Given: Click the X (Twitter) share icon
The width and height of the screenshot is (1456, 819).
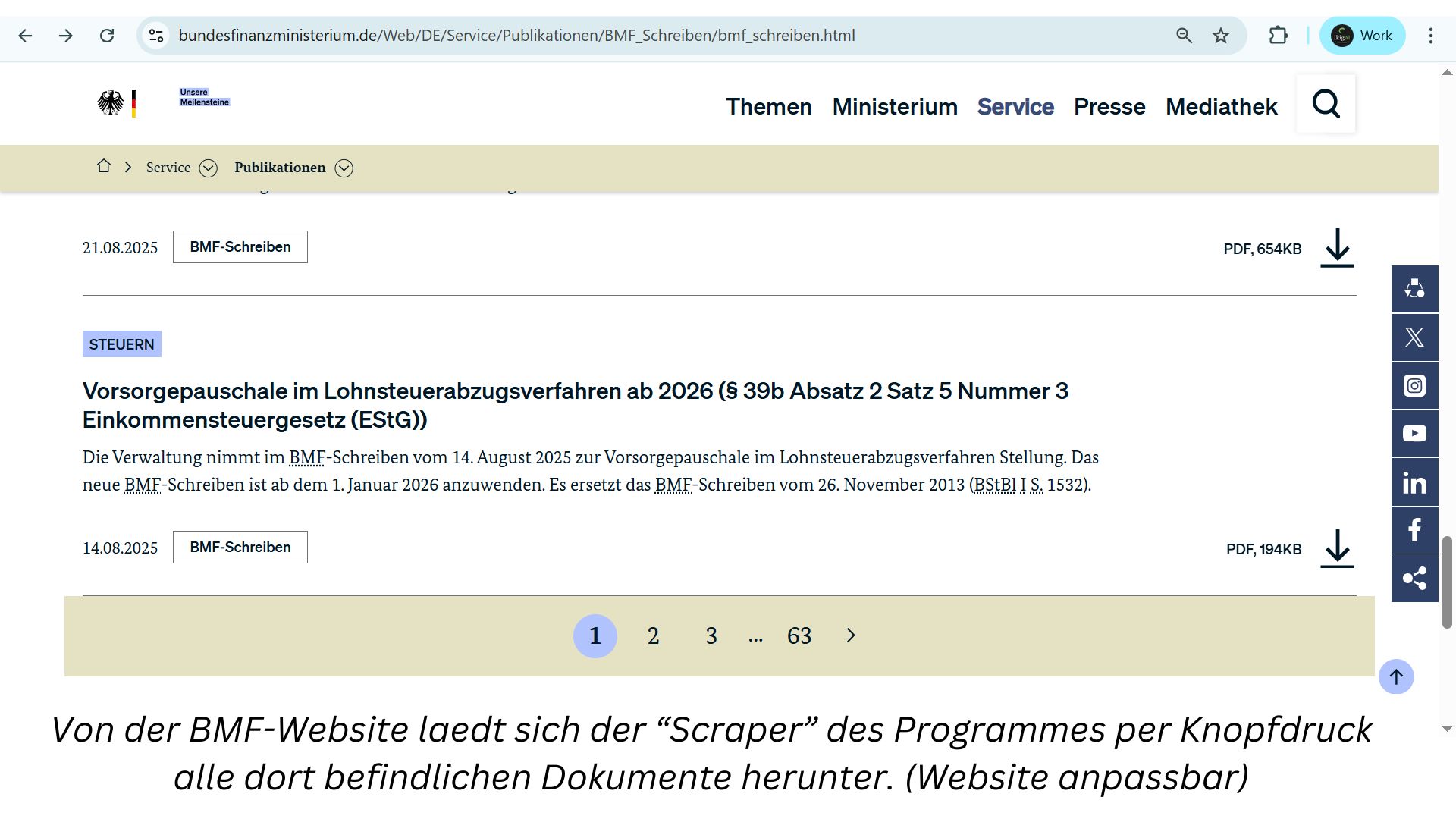Looking at the screenshot, I should tap(1414, 337).
